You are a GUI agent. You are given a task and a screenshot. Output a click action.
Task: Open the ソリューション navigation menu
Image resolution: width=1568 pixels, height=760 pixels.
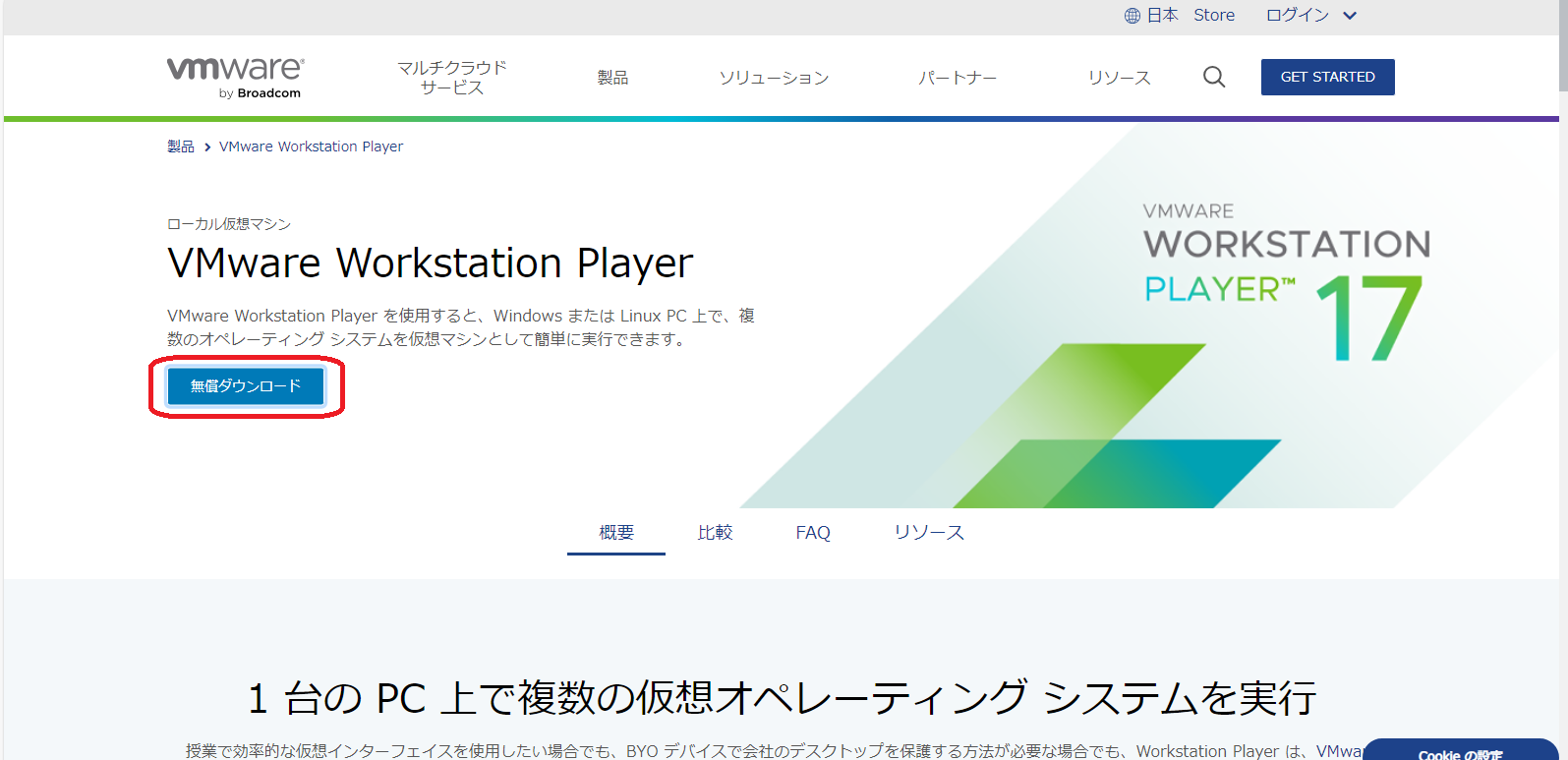click(x=774, y=78)
